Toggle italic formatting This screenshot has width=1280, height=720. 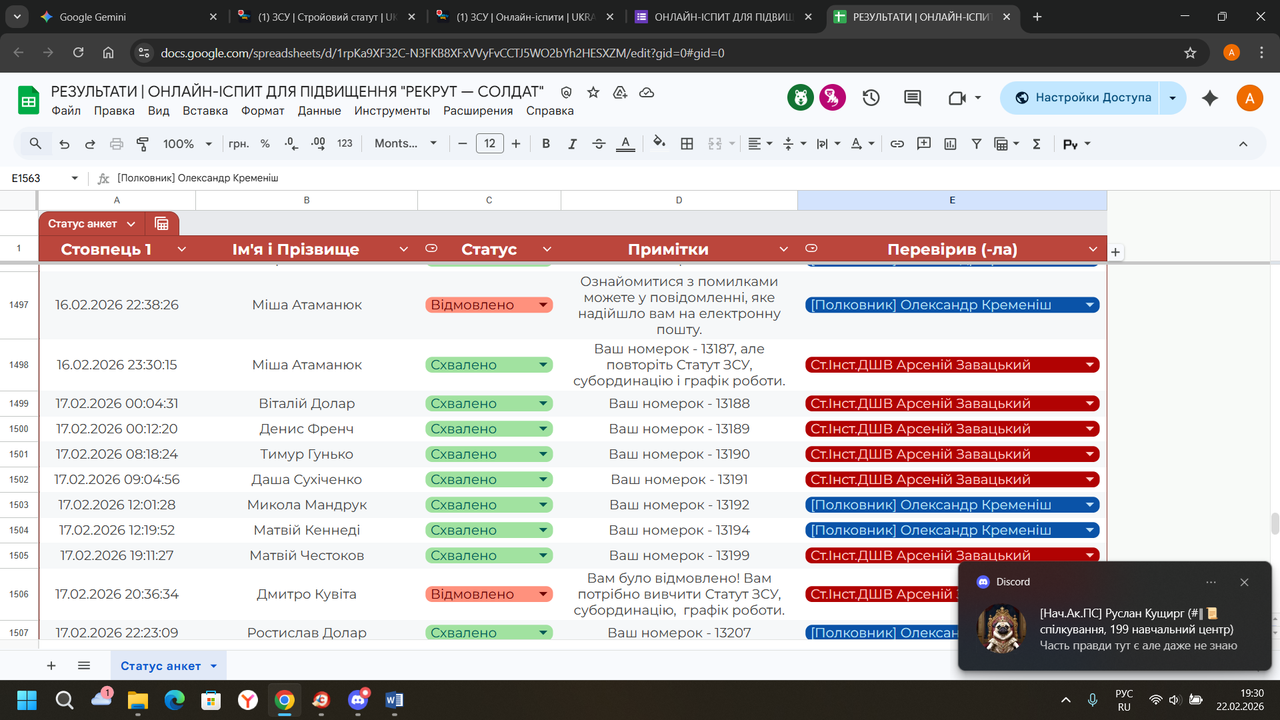(x=572, y=144)
